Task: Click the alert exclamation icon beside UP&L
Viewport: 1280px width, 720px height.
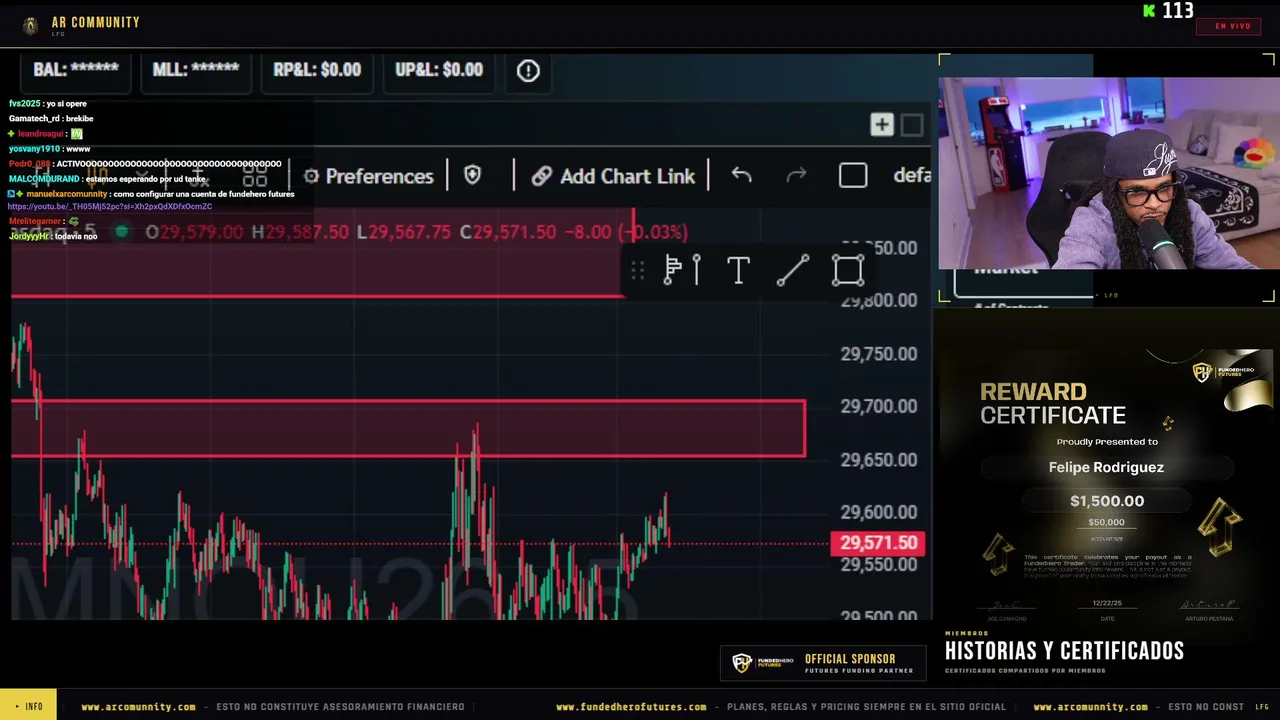Action: click(x=528, y=70)
